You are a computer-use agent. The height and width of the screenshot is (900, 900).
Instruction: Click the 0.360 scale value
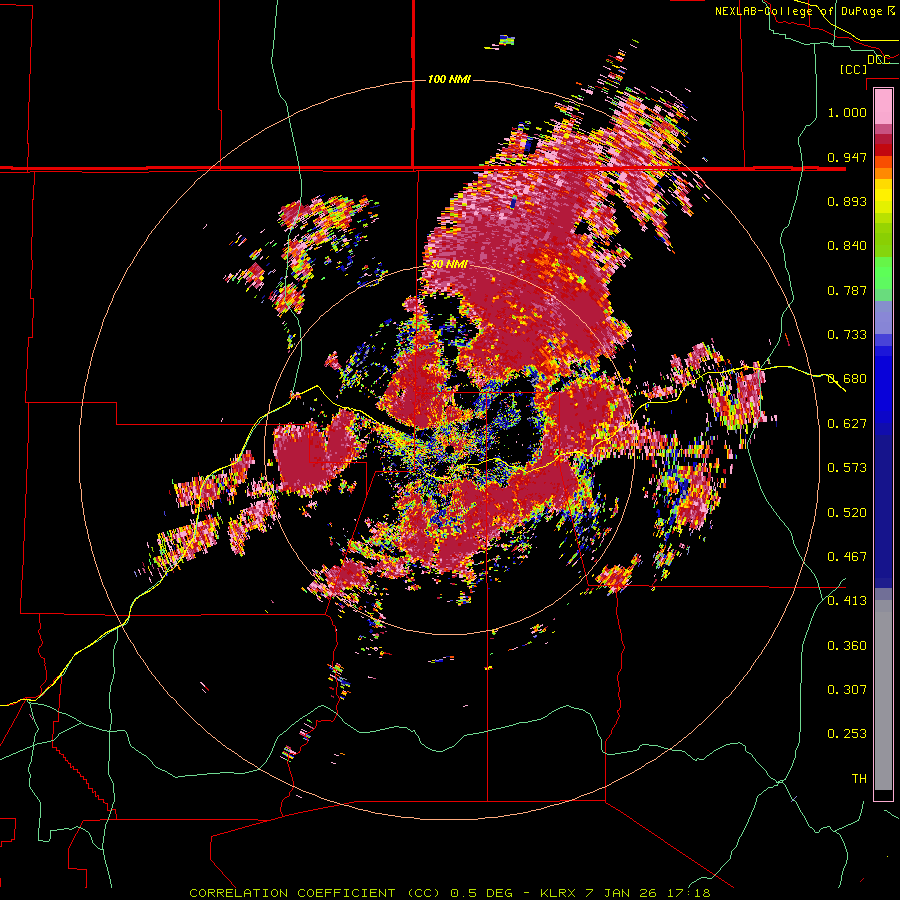pos(847,646)
